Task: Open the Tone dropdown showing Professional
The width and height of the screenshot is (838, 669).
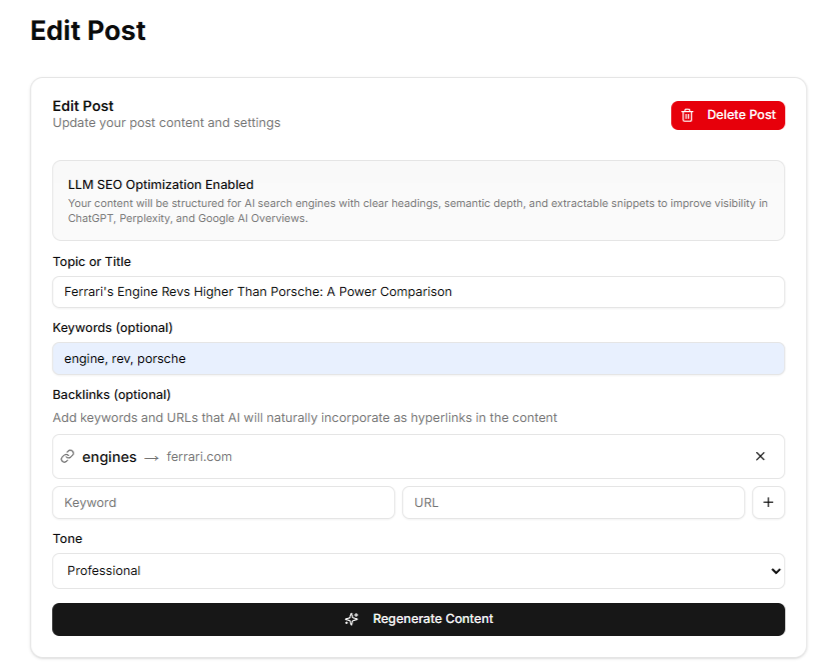Action: (418, 571)
